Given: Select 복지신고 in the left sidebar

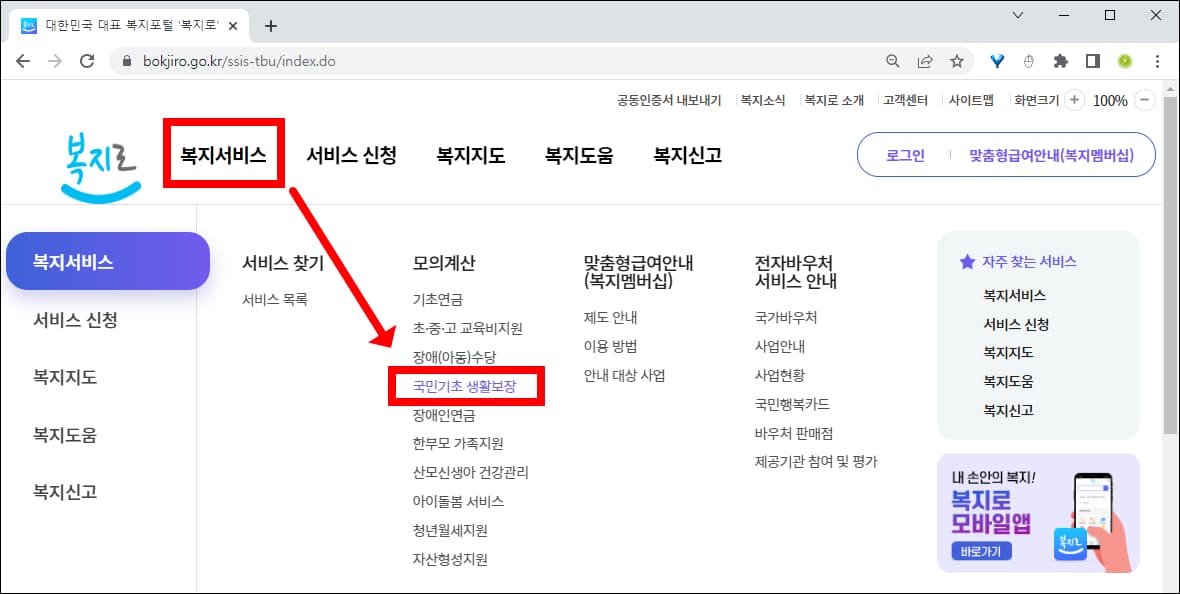Looking at the screenshot, I should [65, 492].
